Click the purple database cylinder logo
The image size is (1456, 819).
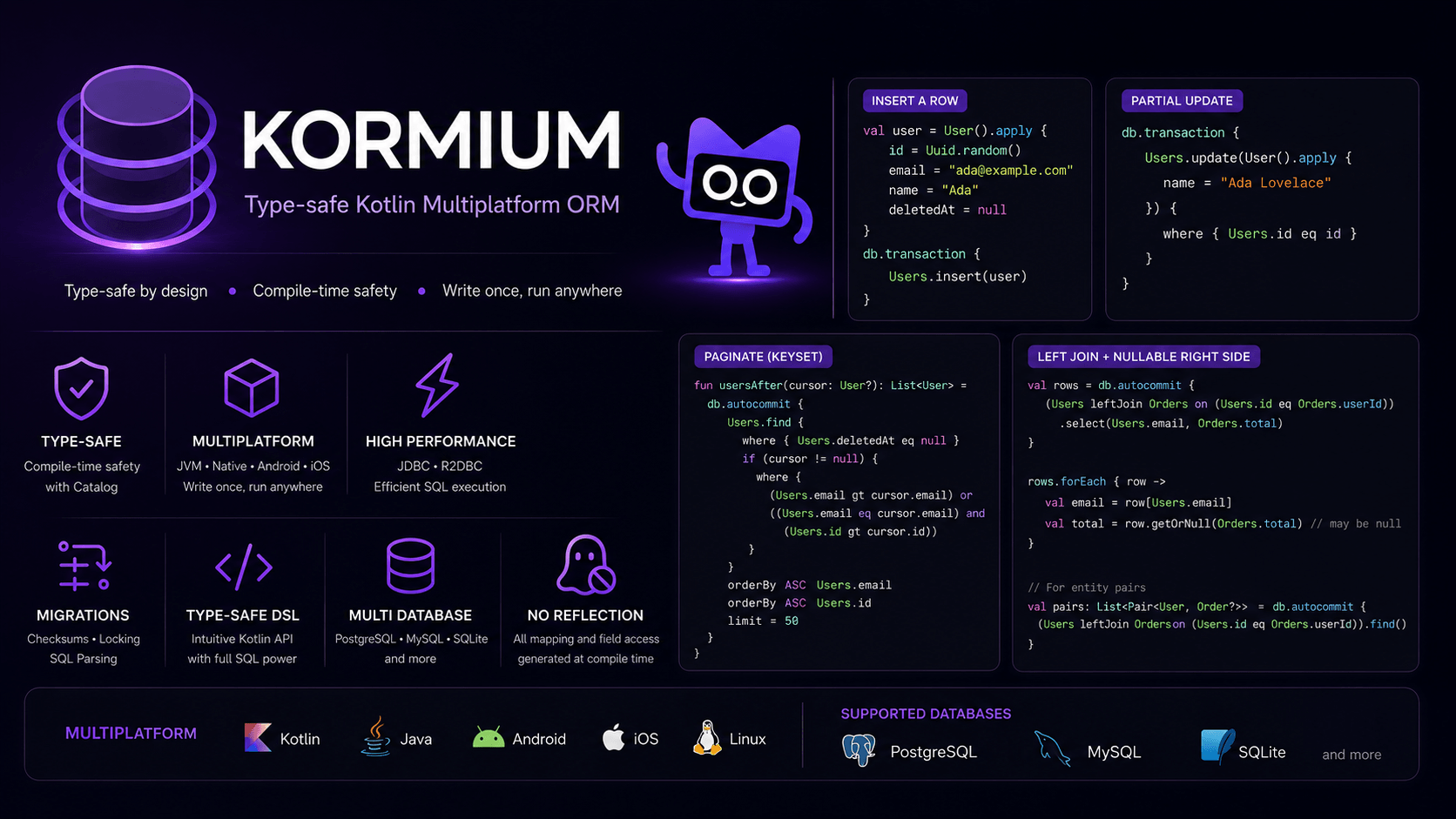click(x=137, y=158)
